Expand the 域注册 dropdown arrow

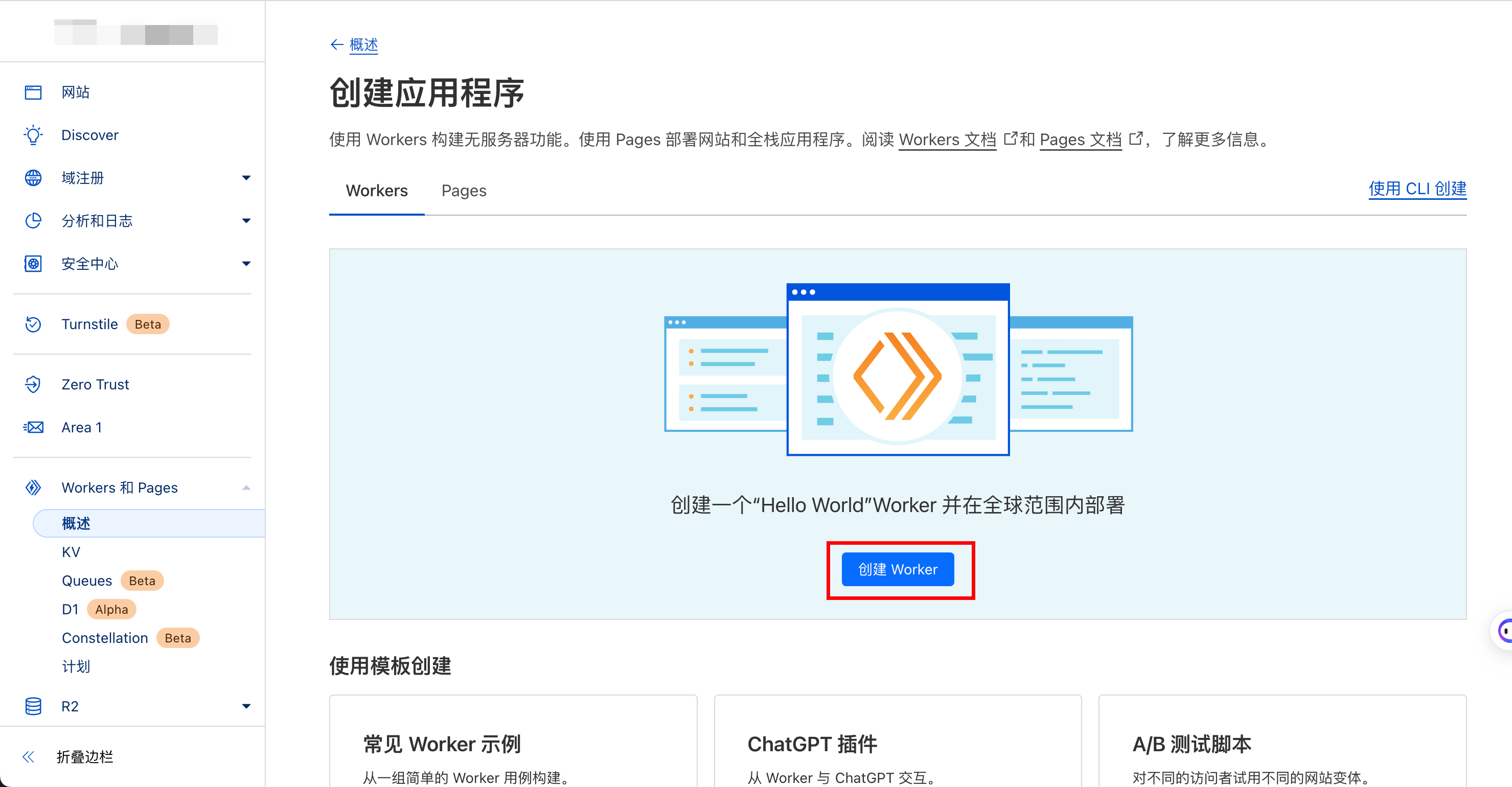click(246, 178)
